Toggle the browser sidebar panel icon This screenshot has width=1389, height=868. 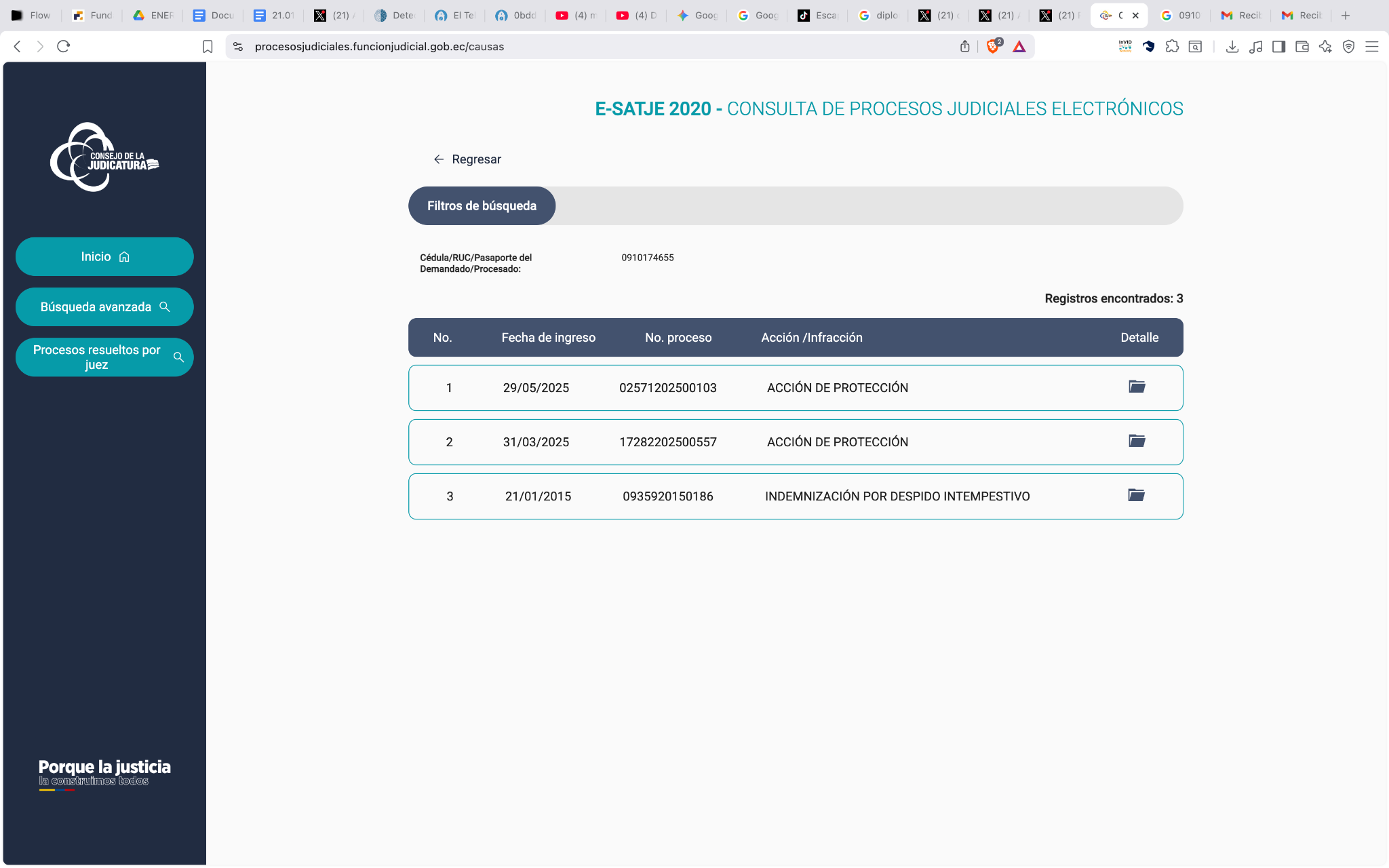[1278, 46]
